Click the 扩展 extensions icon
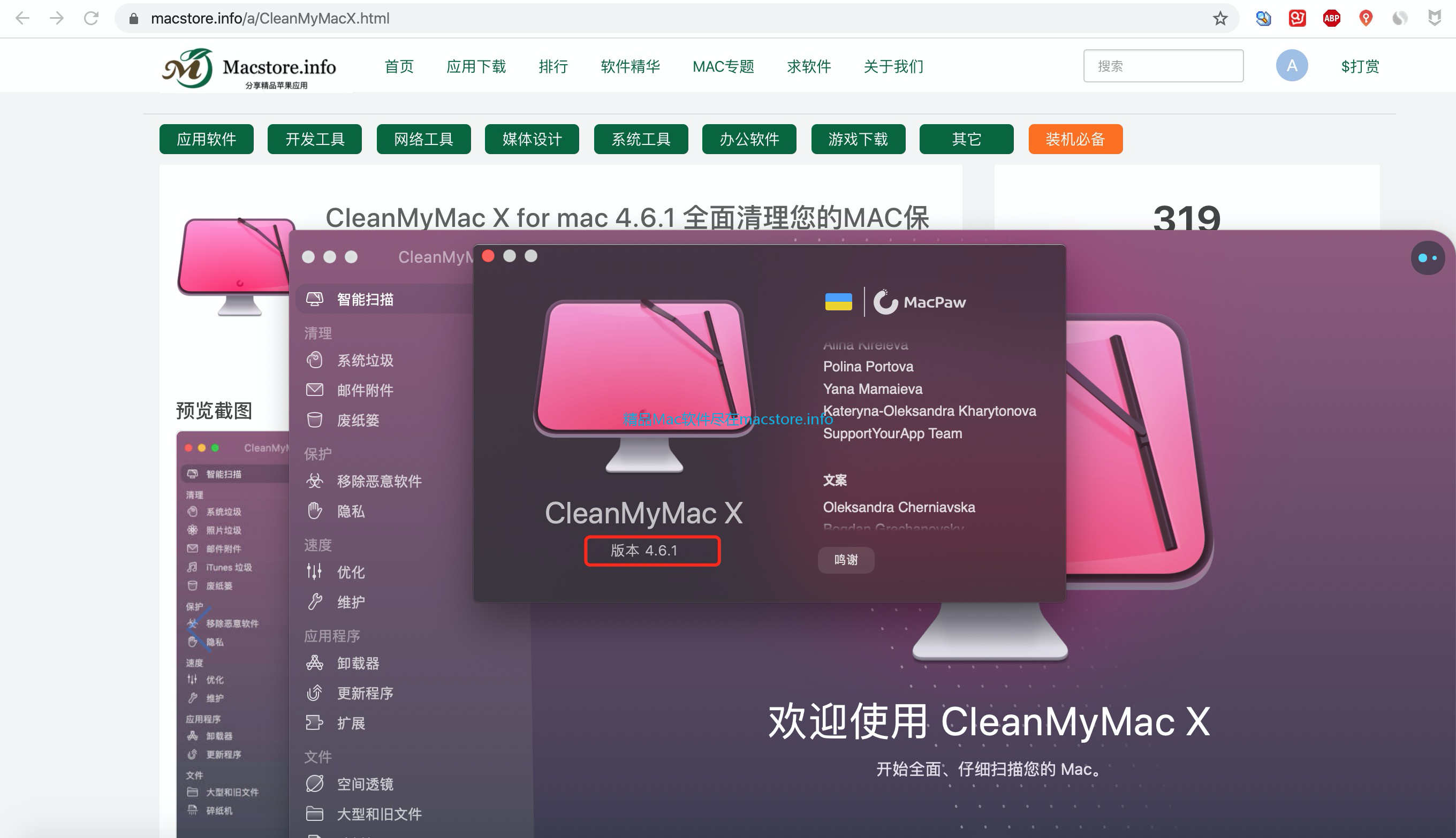 [x=314, y=722]
